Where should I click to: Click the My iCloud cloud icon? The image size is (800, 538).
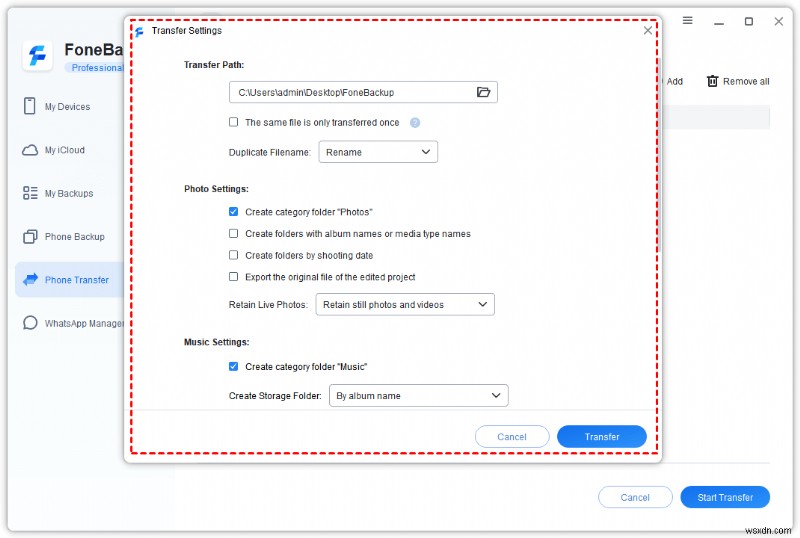coord(30,150)
